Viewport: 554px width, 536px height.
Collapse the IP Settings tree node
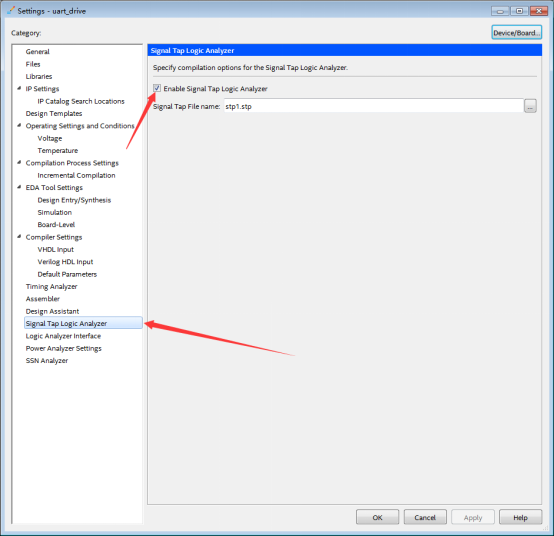click(19, 88)
